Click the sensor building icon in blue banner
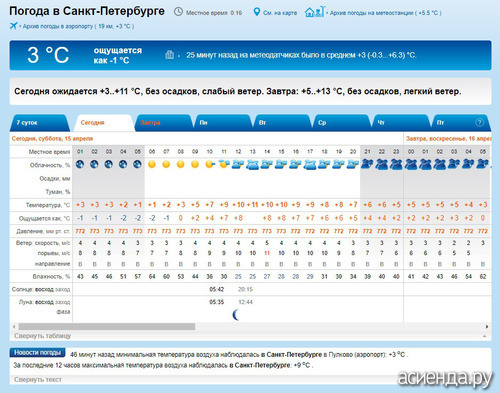Viewport: 500px width, 393px height. (170, 55)
